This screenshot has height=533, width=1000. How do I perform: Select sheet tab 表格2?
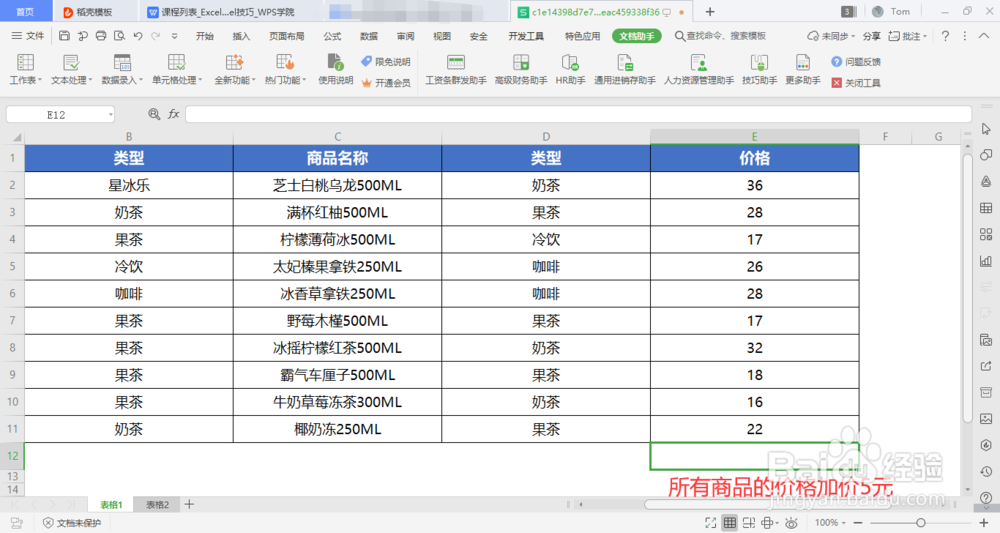click(158, 504)
